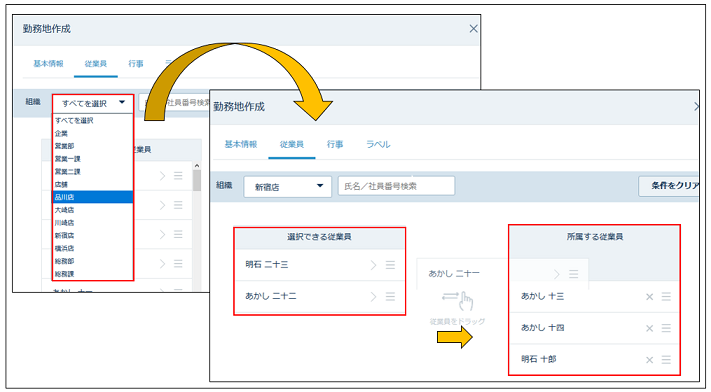This screenshot has height=392, width=711.
Task: Switch to 従業員 tab in front dialog
Action: pos(292,144)
